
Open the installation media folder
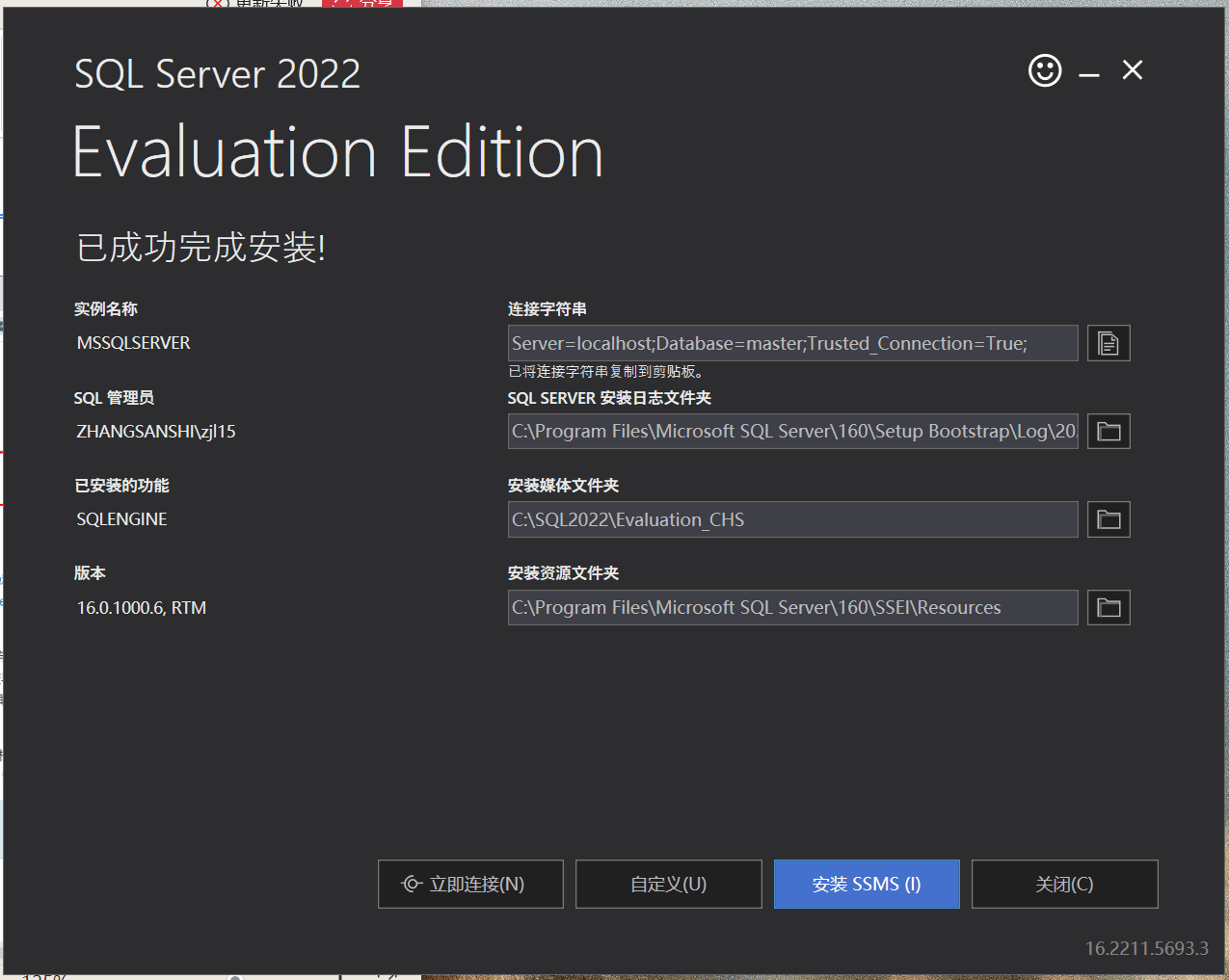(x=1109, y=519)
